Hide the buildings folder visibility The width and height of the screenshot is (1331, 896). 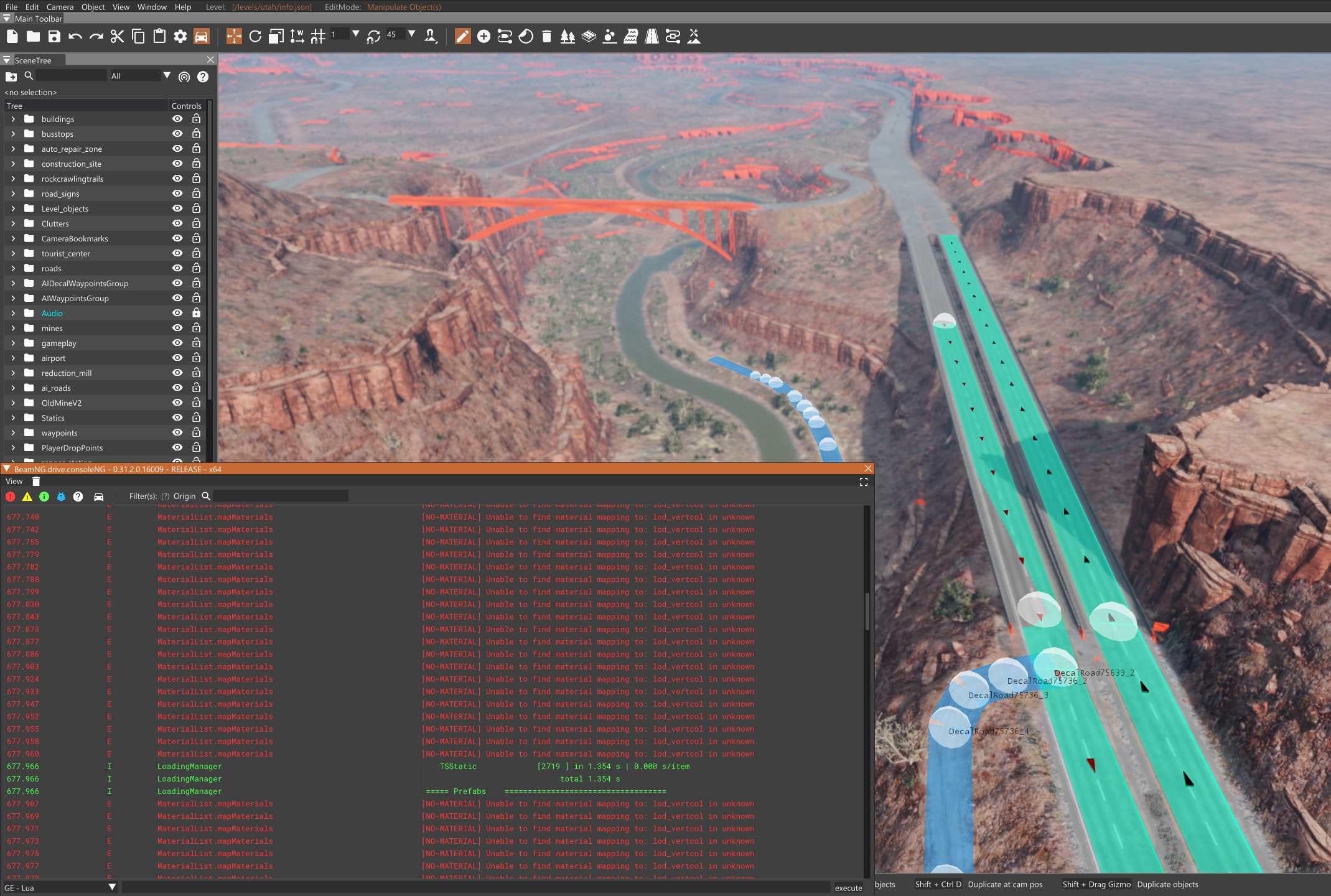pyautogui.click(x=177, y=119)
